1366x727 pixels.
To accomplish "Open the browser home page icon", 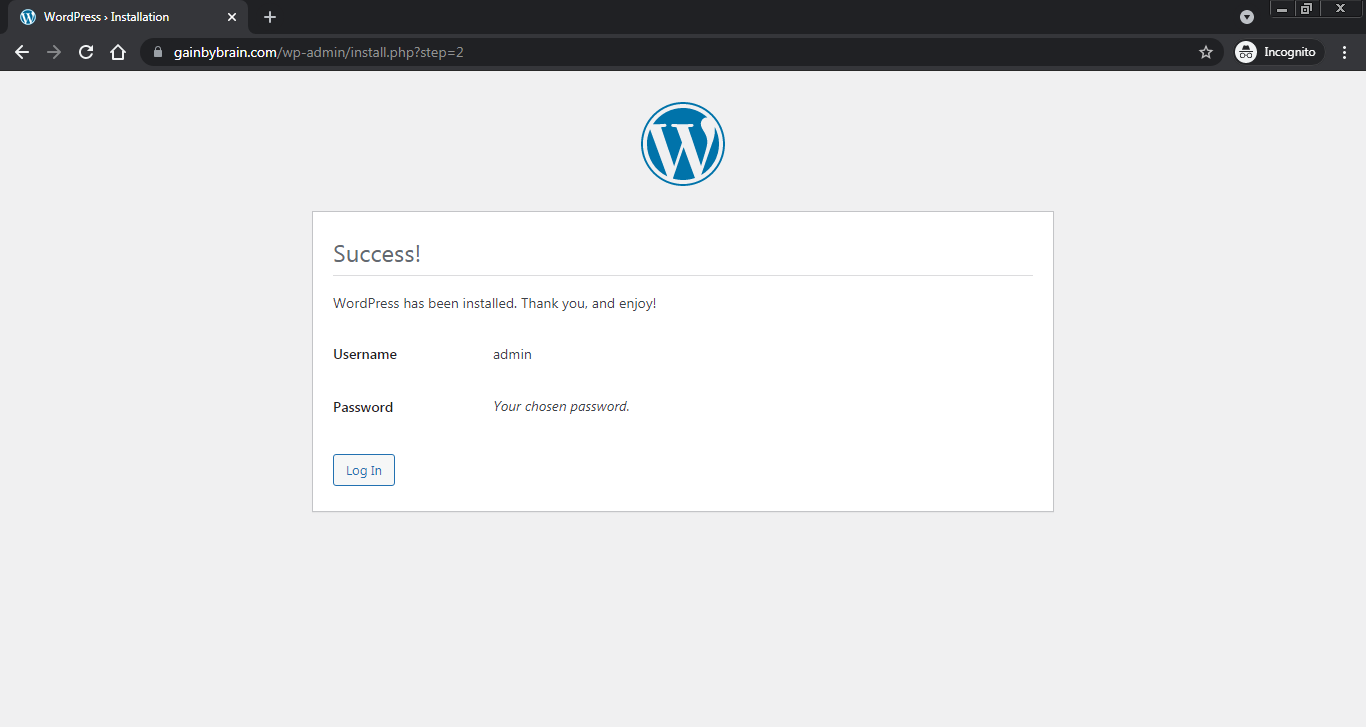I will 118,52.
